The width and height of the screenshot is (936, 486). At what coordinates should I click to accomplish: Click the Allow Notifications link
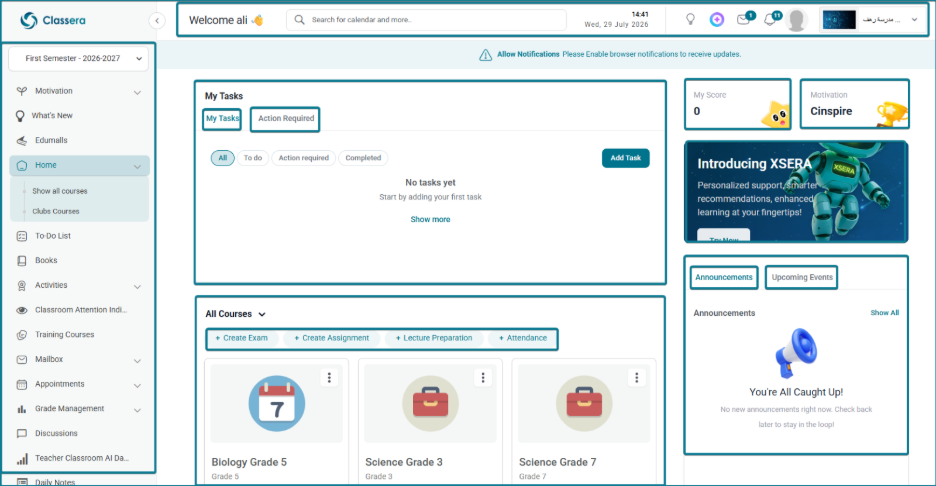pos(528,54)
